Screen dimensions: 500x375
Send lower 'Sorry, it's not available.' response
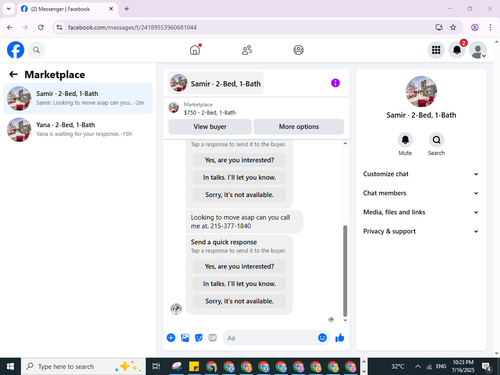click(x=239, y=301)
